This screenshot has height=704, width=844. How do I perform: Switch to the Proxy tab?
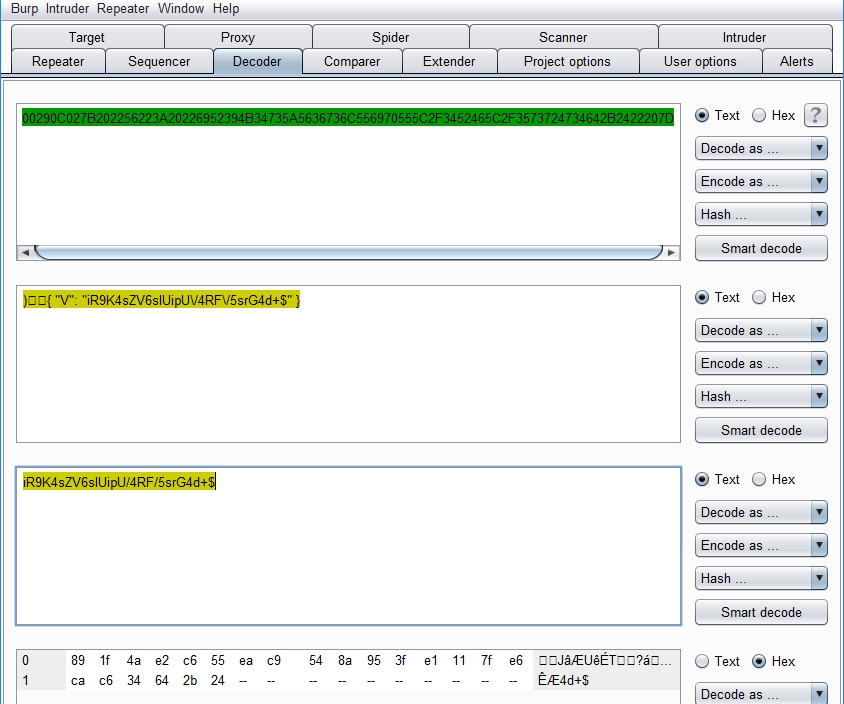pos(237,37)
